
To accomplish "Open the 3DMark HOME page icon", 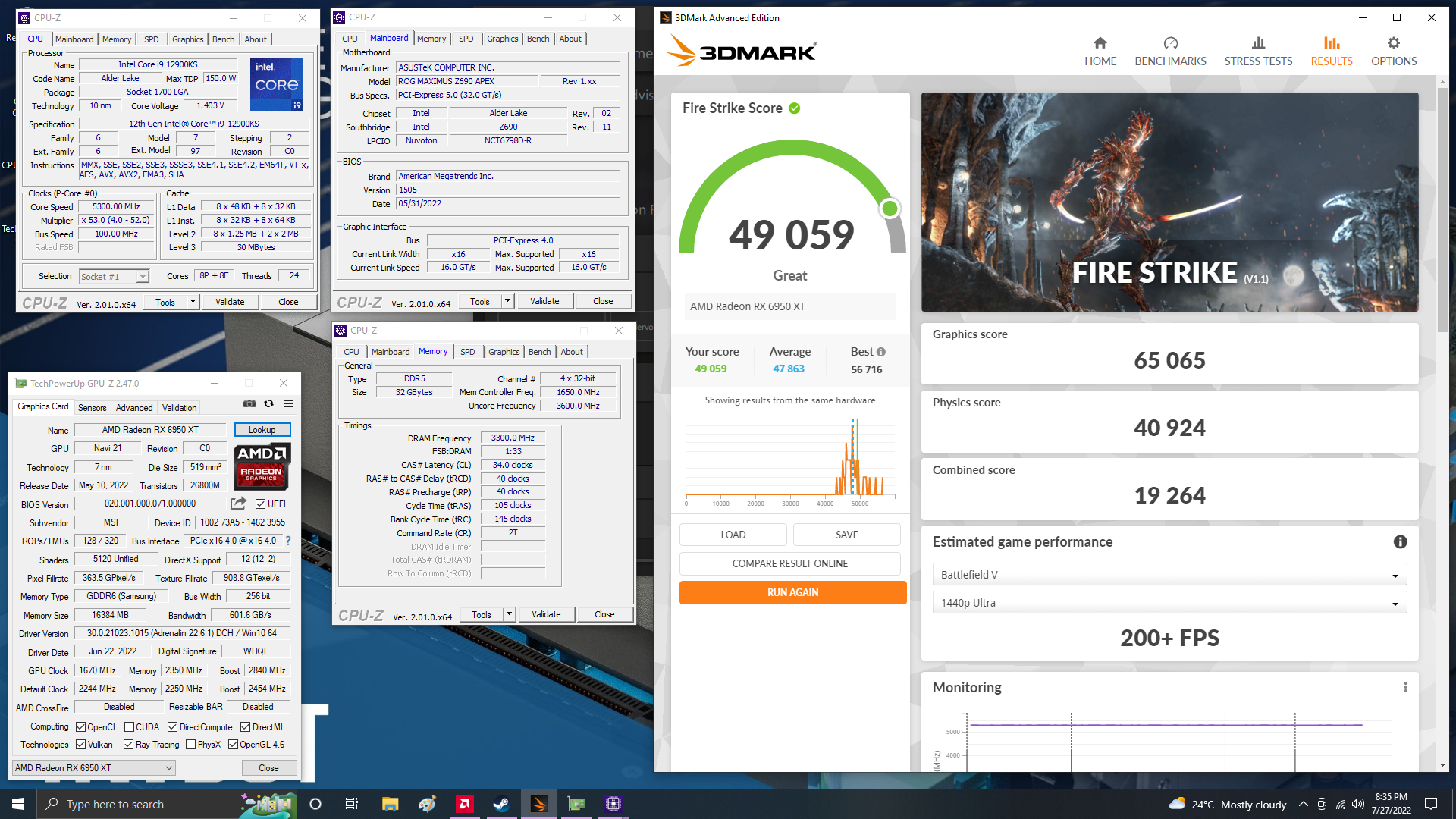I will point(1100,43).
